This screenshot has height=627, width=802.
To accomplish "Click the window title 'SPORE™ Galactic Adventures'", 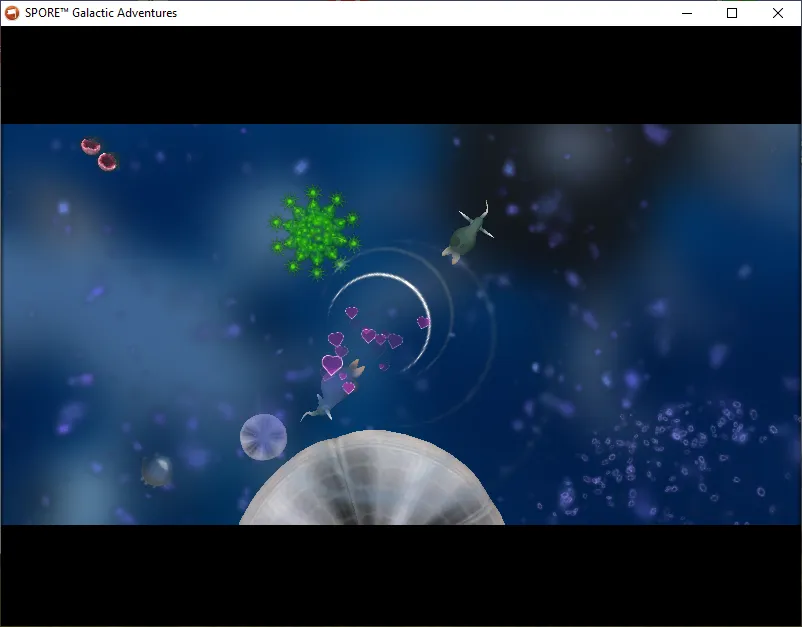I will (x=101, y=13).
